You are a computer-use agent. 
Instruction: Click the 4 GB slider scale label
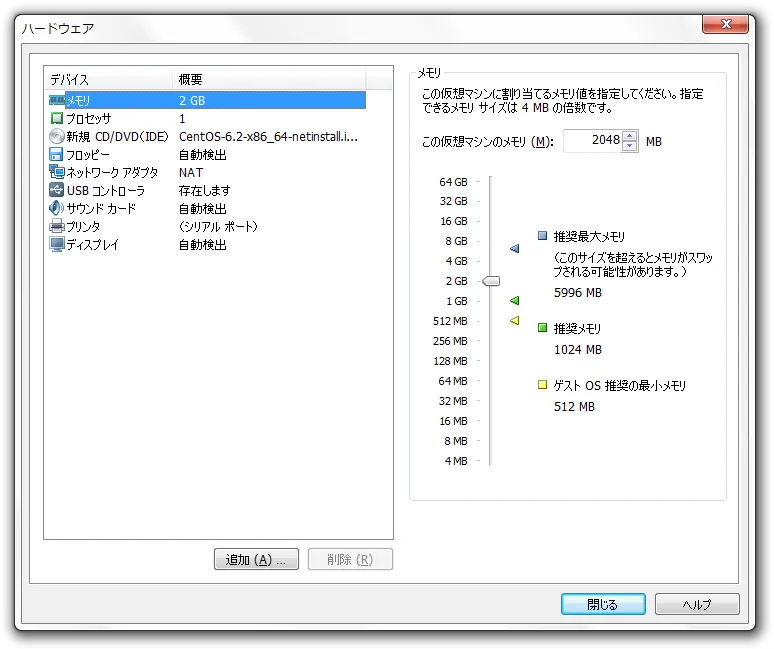coord(456,261)
